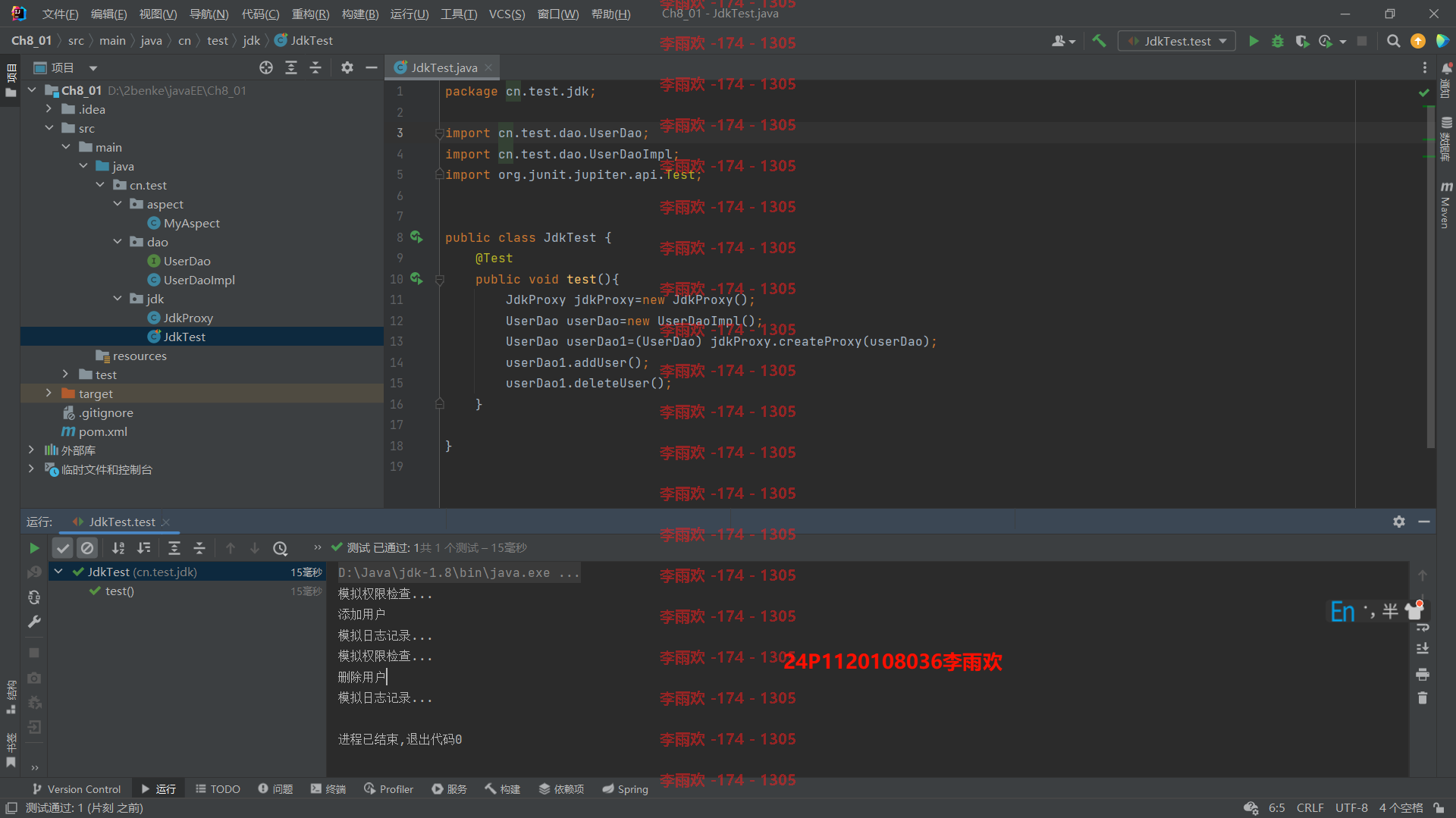Image resolution: width=1456 pixels, height=818 pixels.
Task: Toggle read-only lock icon in status bar
Action: [1439, 808]
